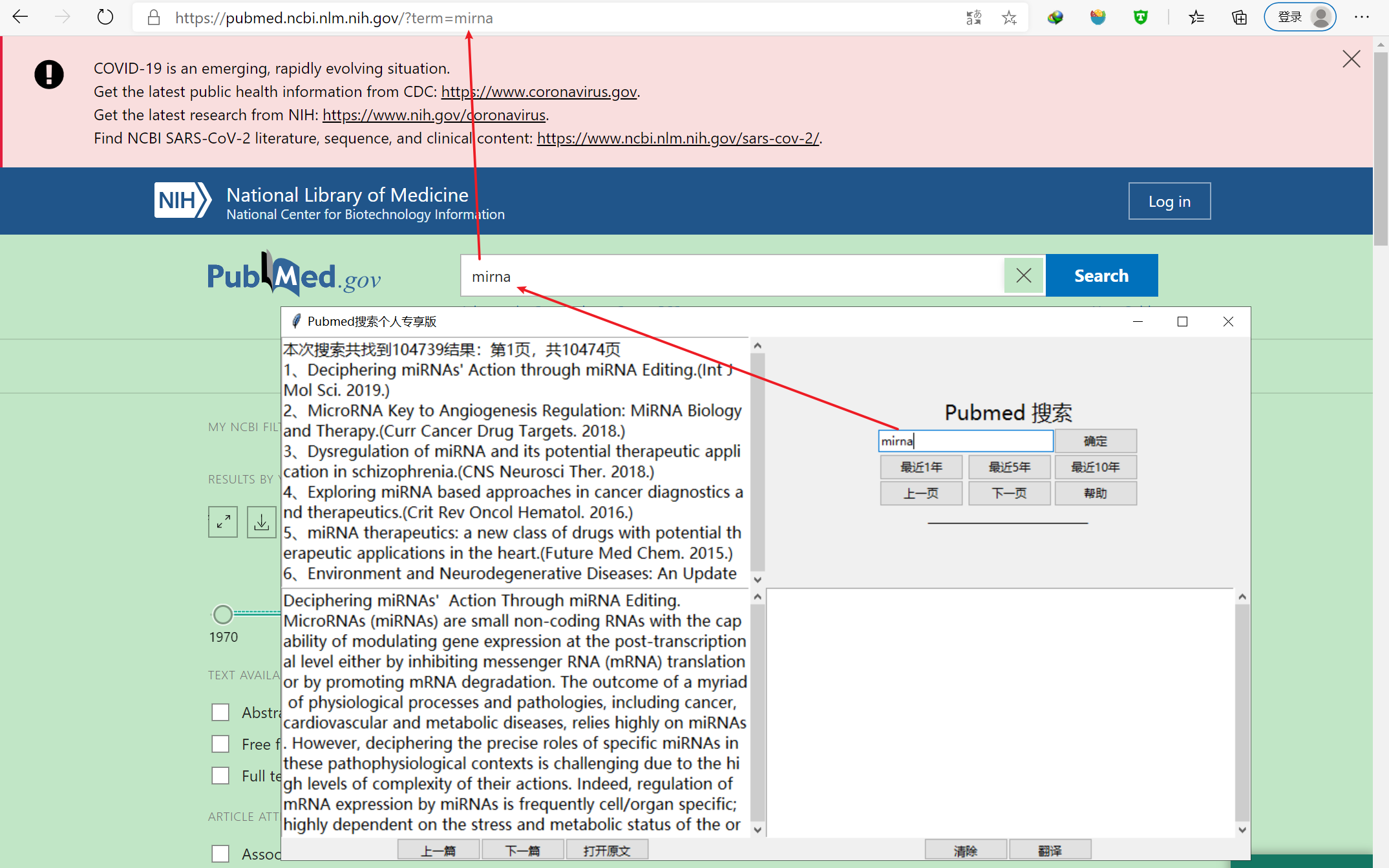Image resolution: width=1389 pixels, height=868 pixels.
Task: View site security via the padlock icon
Action: (x=153, y=17)
